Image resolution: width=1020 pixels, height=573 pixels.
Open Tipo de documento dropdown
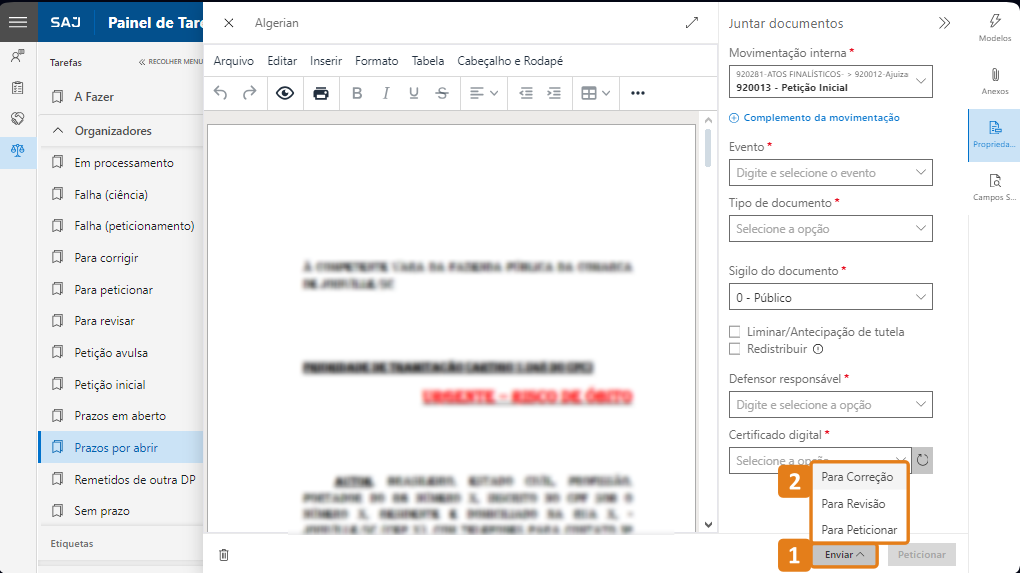pyautogui.click(x=831, y=228)
